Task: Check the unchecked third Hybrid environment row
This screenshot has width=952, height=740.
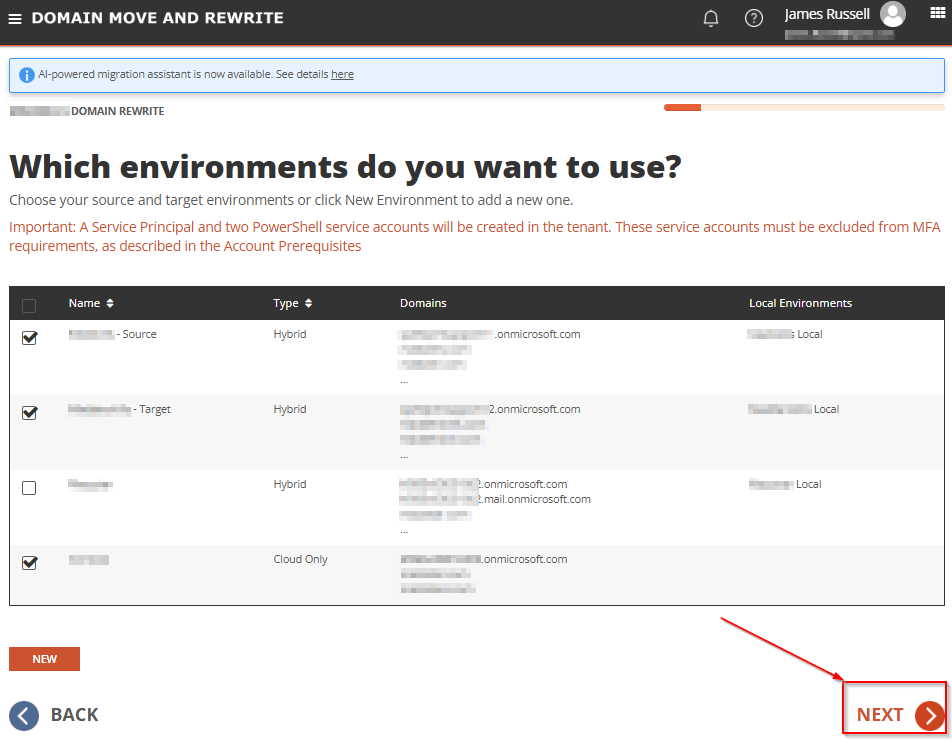Action: [x=29, y=488]
